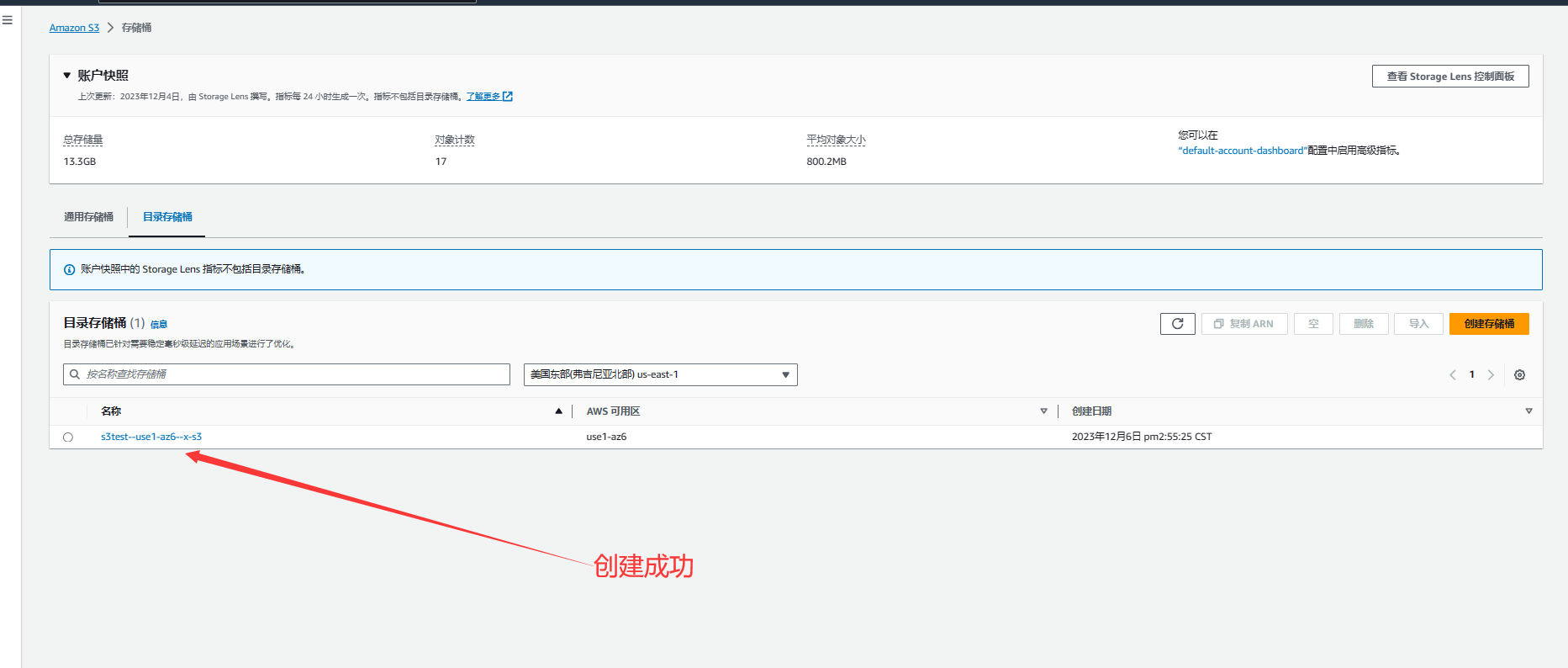Click the average object size 800.2MB
The image size is (1568, 668).
826,162
